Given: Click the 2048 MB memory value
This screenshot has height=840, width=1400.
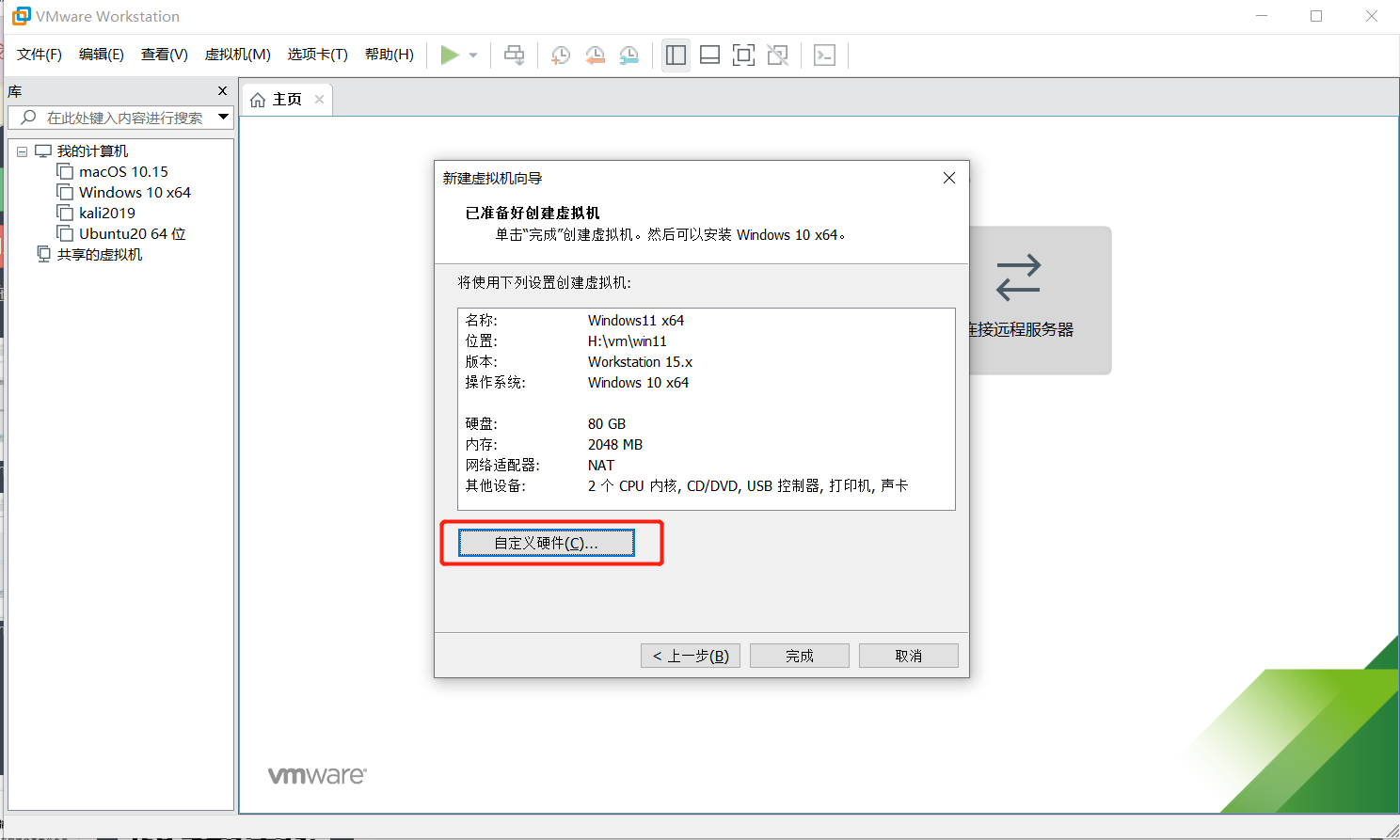Looking at the screenshot, I should pos(615,445).
